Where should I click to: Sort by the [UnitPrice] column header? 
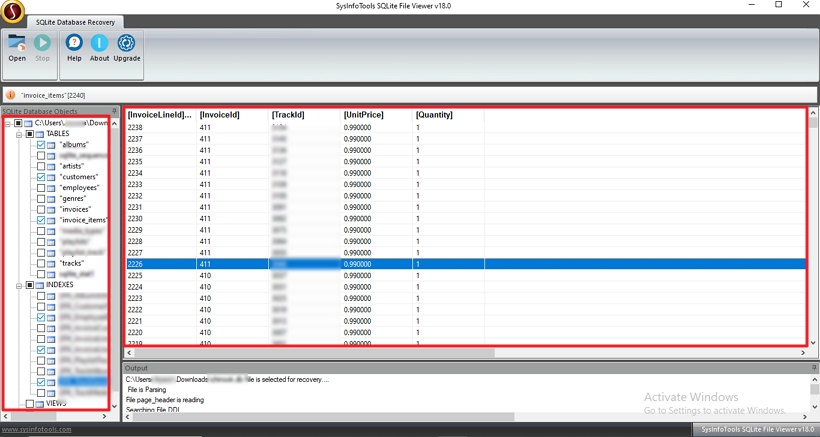click(x=377, y=114)
